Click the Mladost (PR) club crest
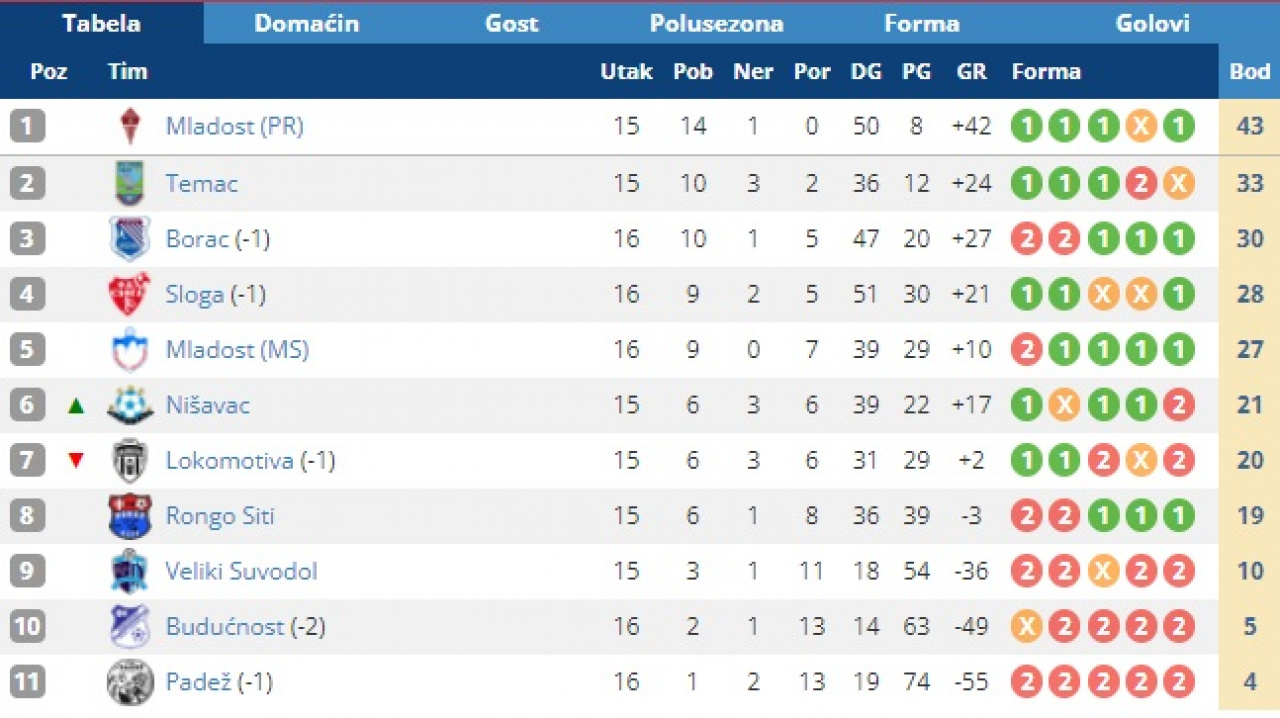This screenshot has height=718, width=1280. 130,126
